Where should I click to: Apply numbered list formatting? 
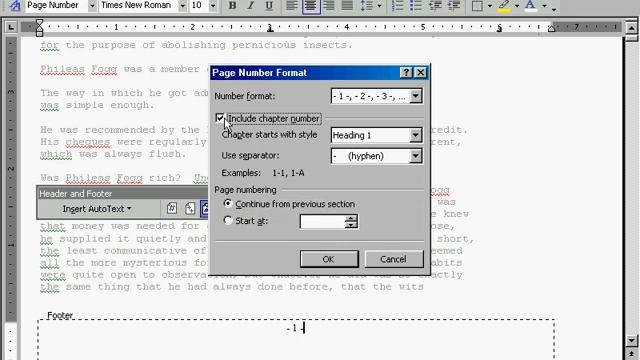[397, 6]
